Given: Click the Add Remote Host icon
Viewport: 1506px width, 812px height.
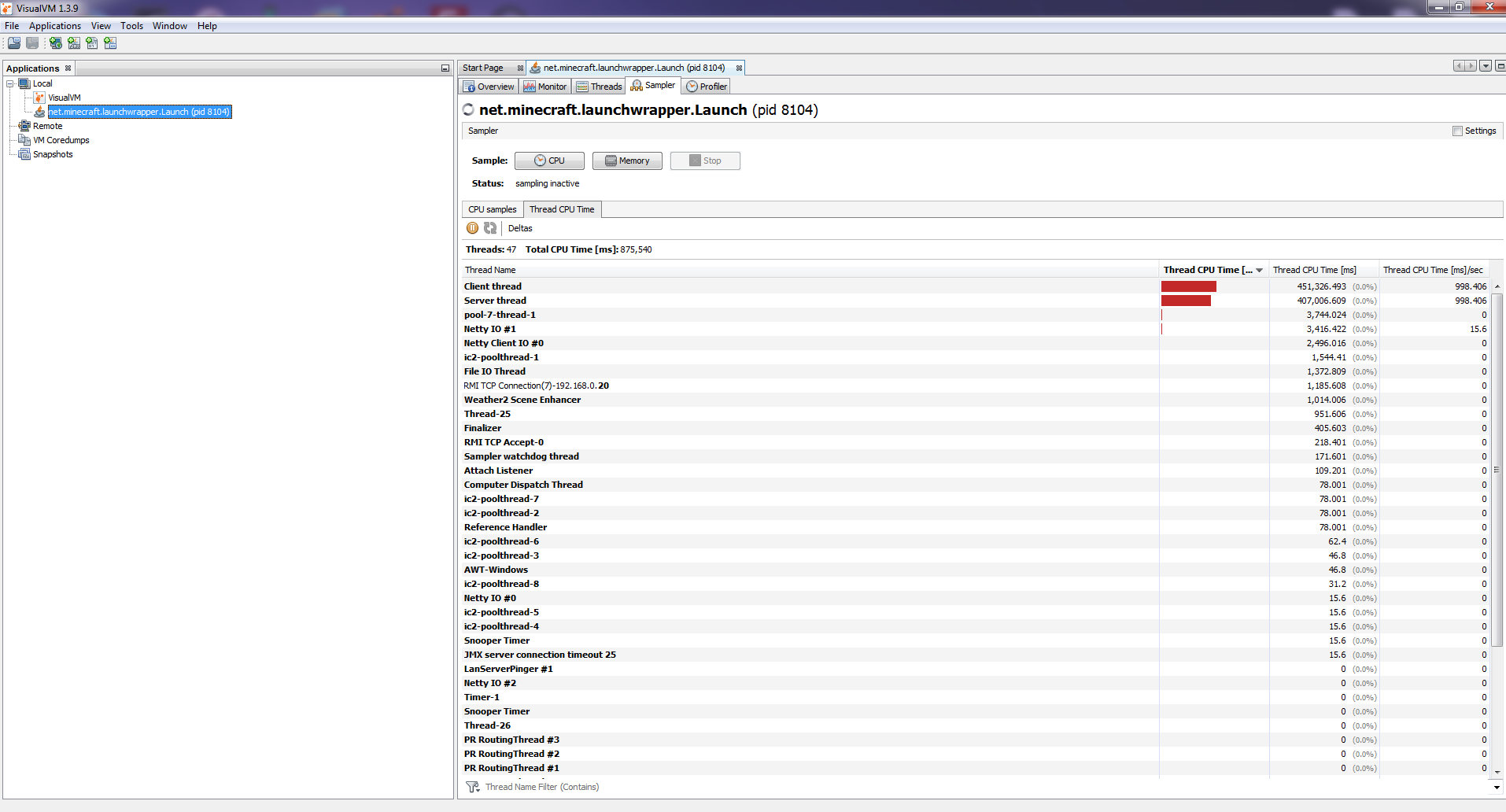Looking at the screenshot, I should (55, 43).
